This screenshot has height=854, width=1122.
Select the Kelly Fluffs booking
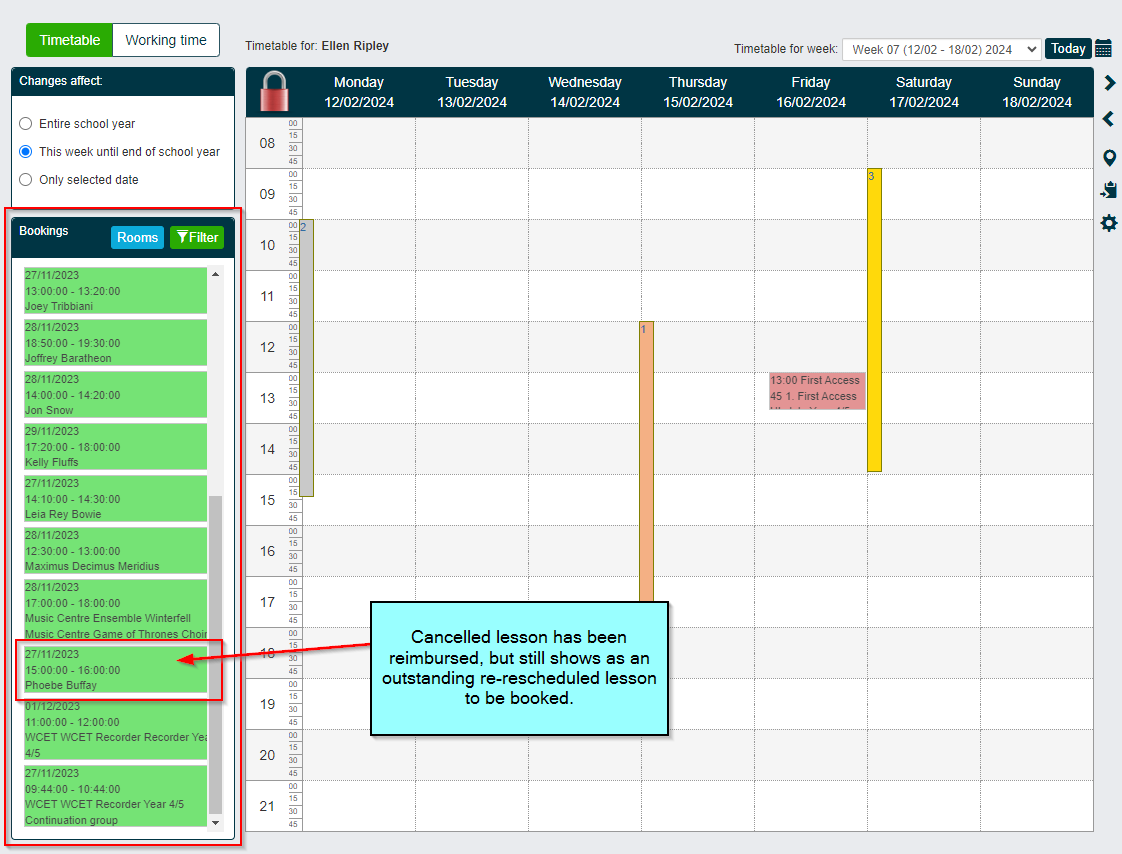115,447
